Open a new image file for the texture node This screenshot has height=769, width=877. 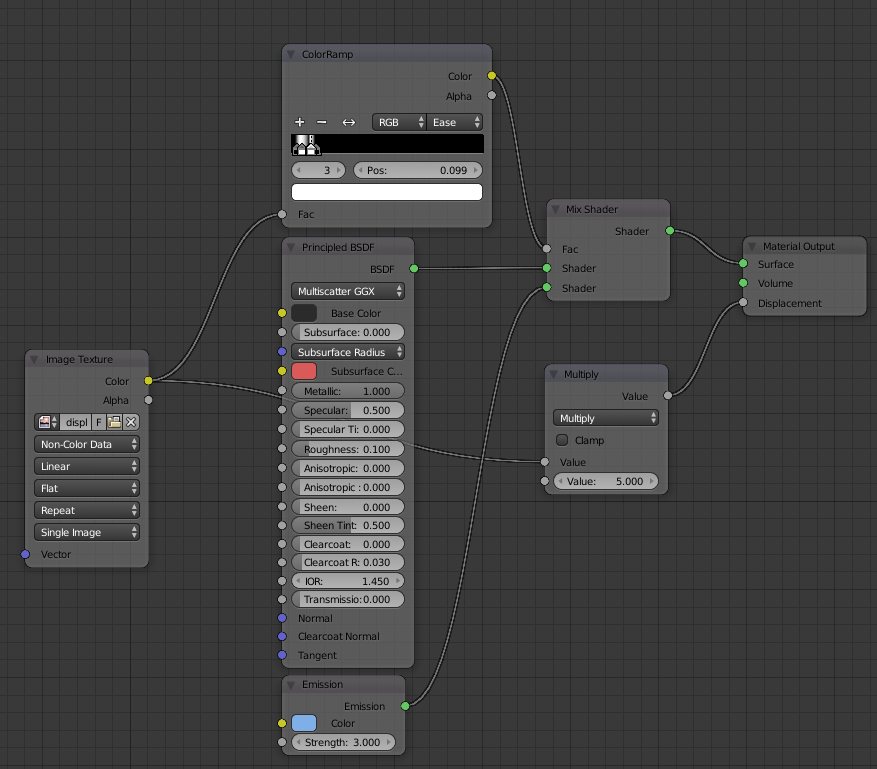114,422
